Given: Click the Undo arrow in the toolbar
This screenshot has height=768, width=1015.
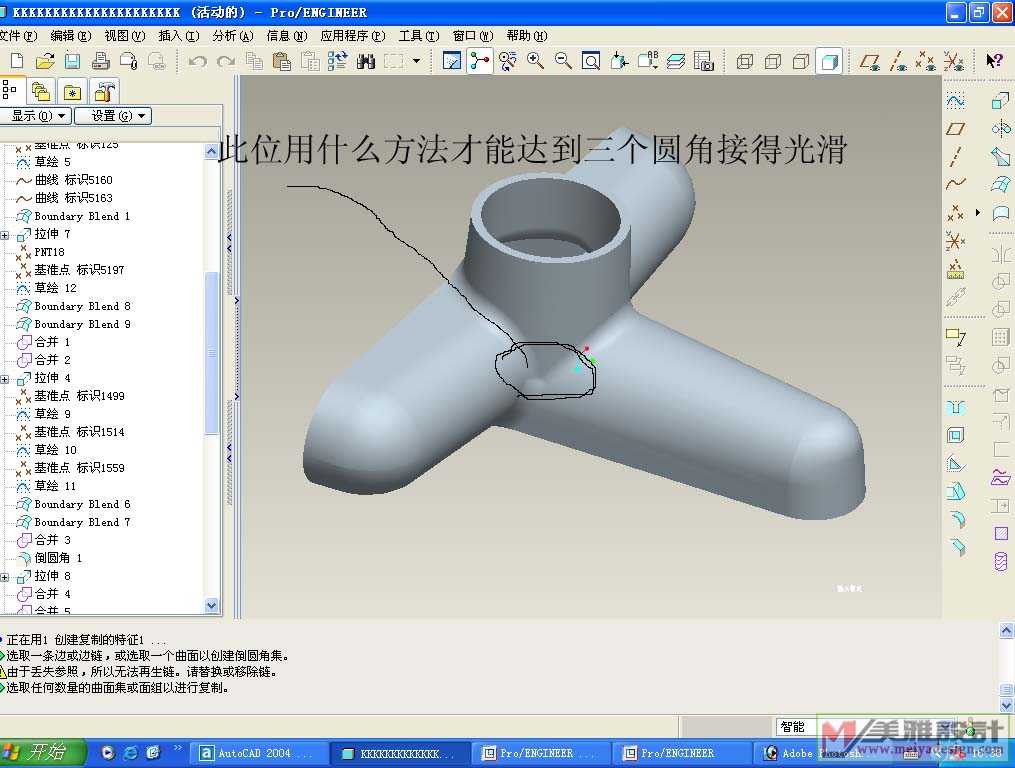Looking at the screenshot, I should [x=197, y=61].
